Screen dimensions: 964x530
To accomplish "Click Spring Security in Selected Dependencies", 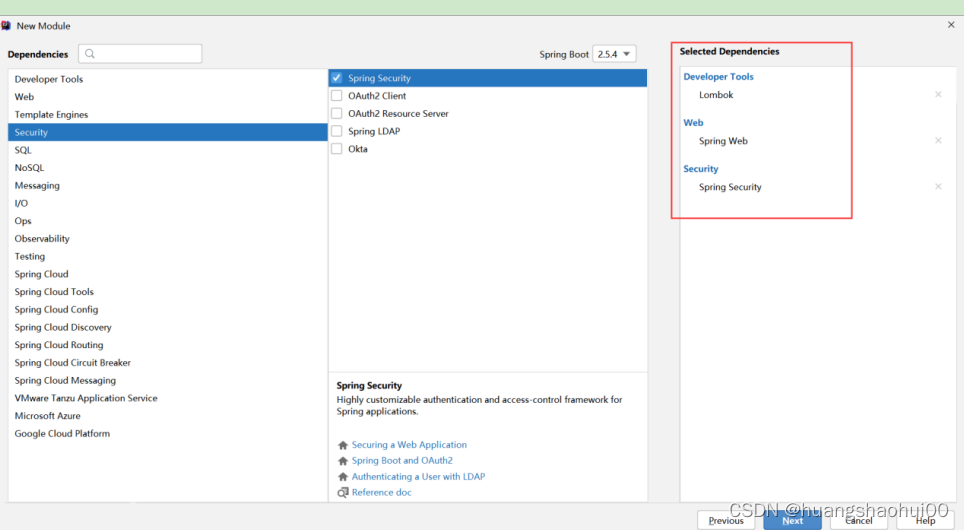I will pyautogui.click(x=730, y=187).
